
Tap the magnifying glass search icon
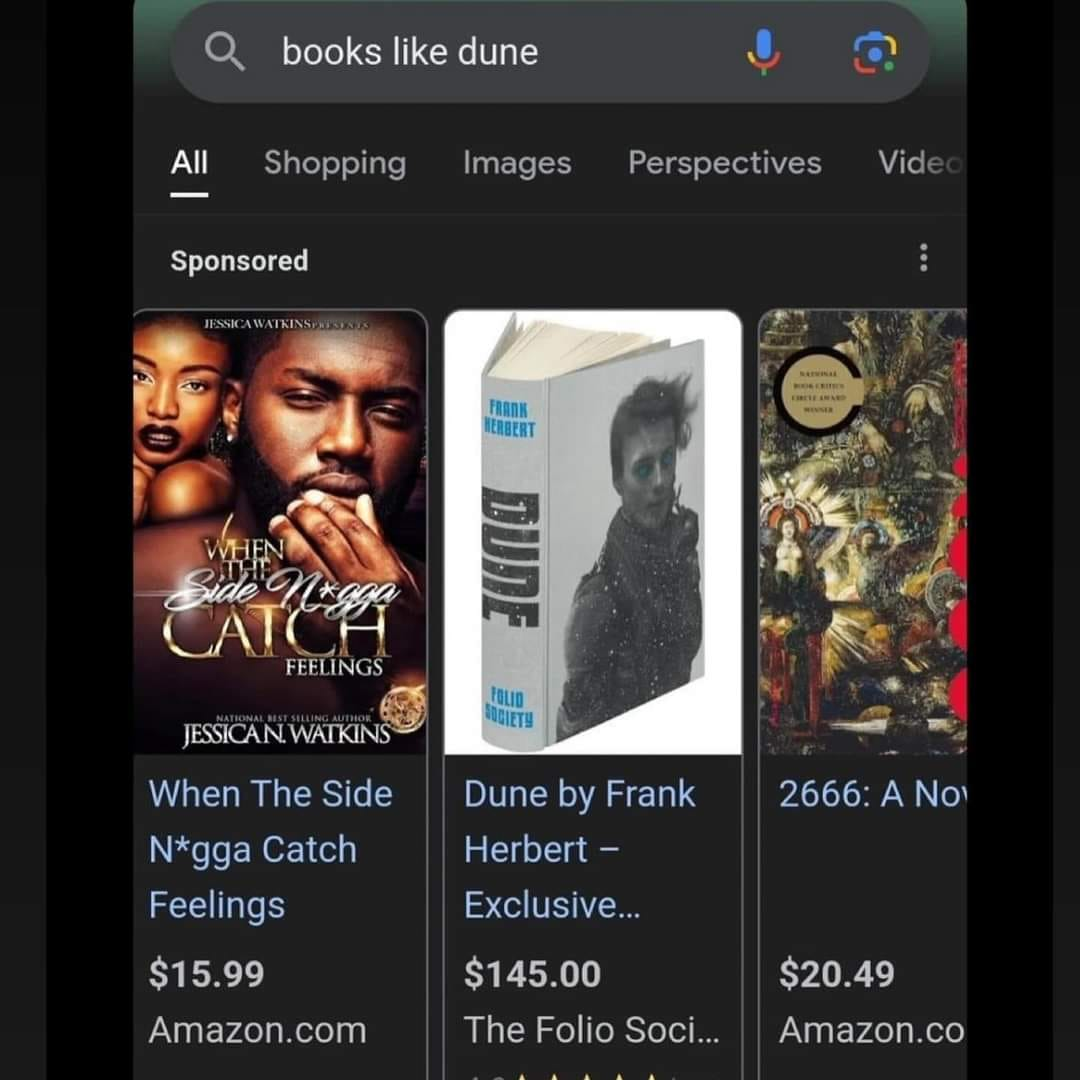pyautogui.click(x=225, y=52)
